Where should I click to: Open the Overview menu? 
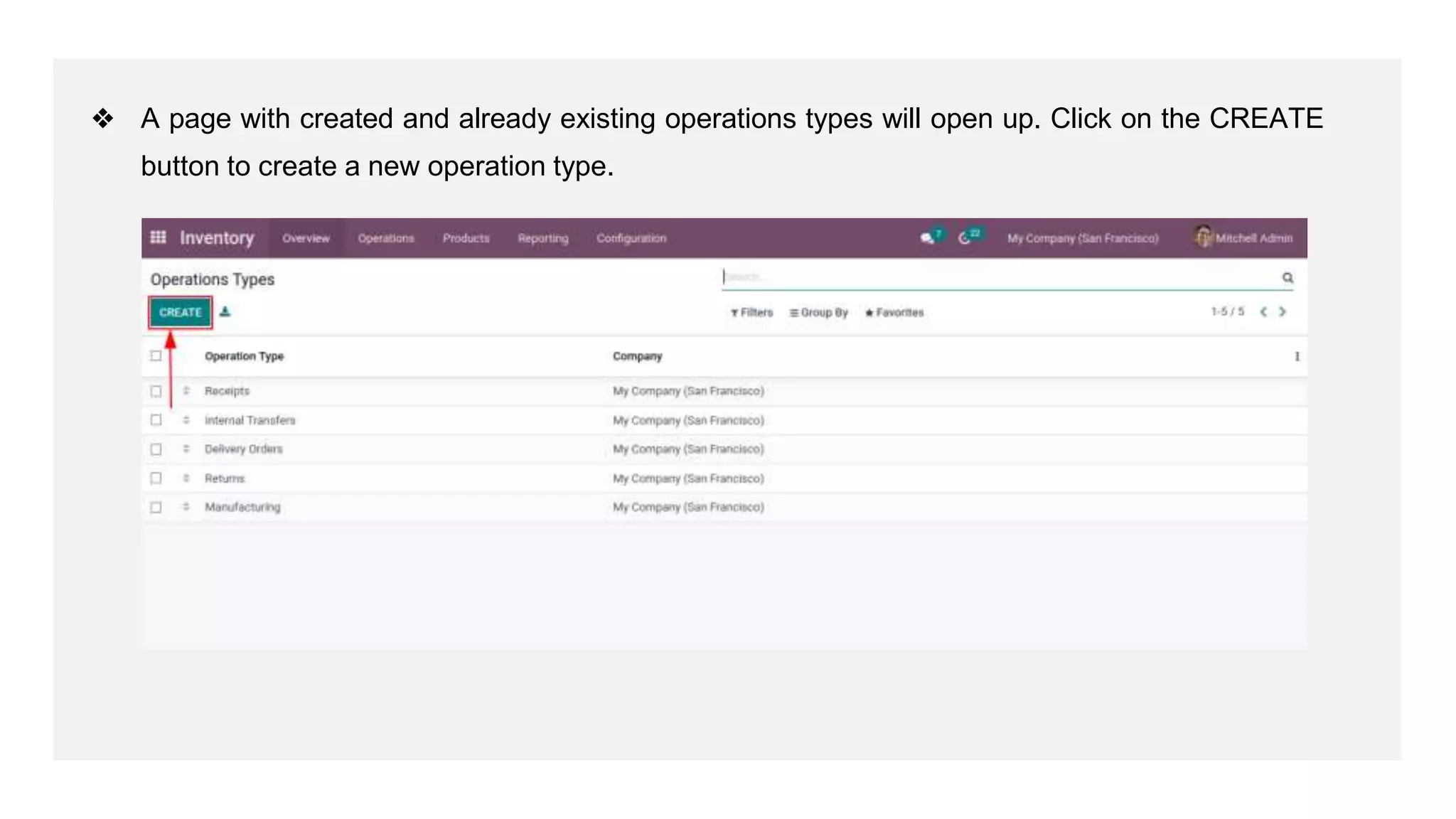click(x=306, y=238)
